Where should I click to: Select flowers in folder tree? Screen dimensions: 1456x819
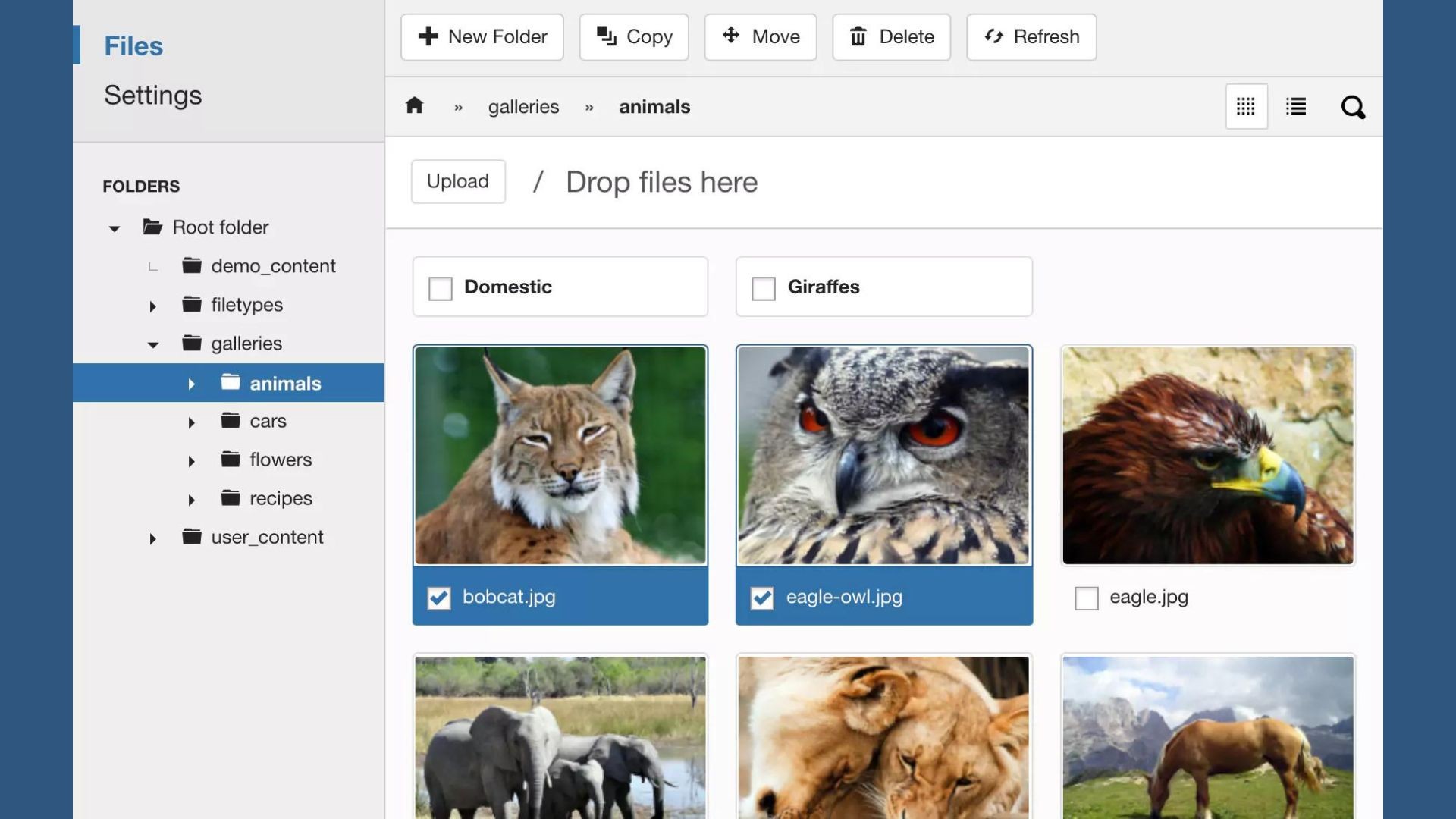coord(281,460)
